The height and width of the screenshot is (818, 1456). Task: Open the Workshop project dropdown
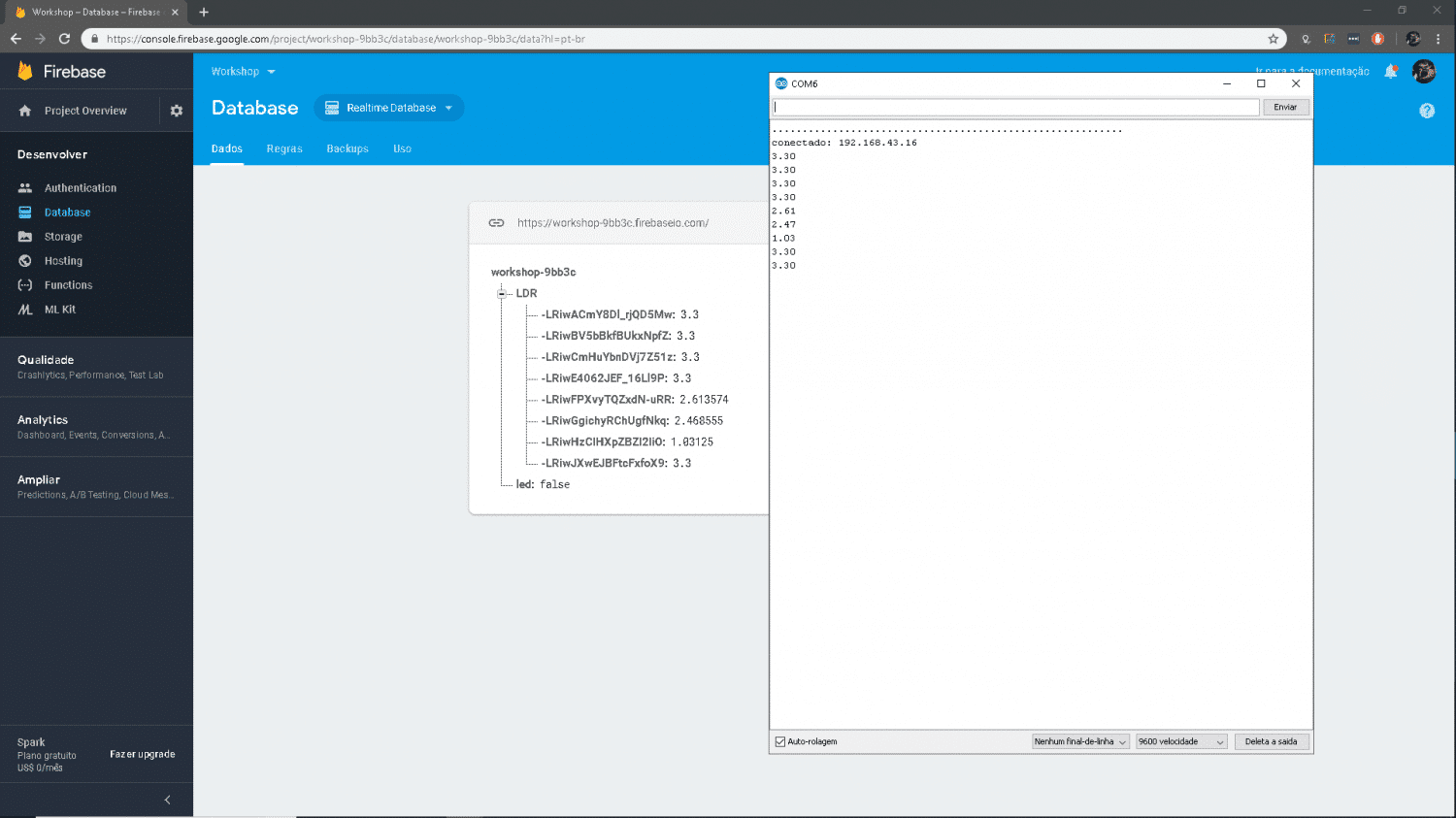[244, 72]
